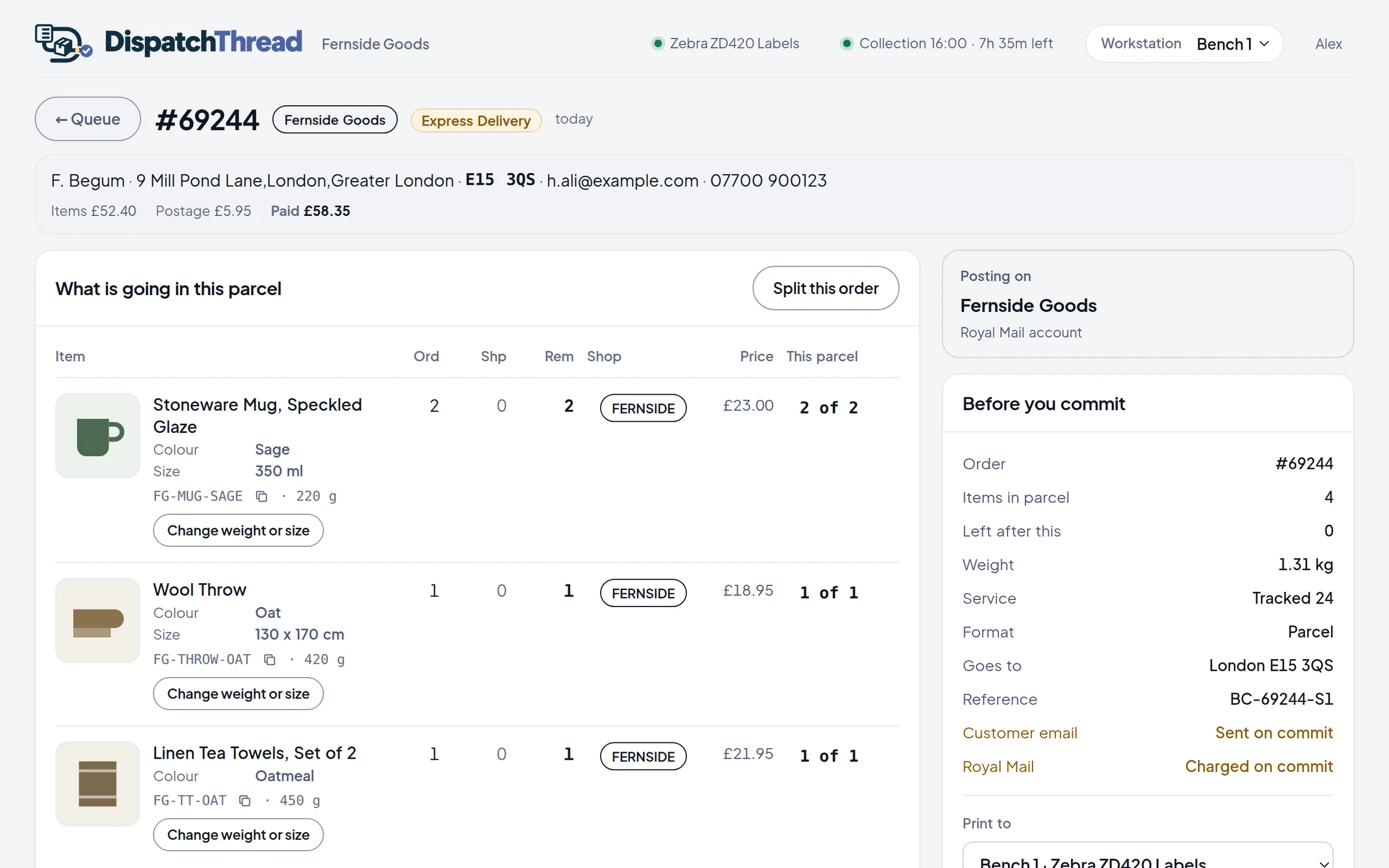Open the Alex user menu

1328,44
